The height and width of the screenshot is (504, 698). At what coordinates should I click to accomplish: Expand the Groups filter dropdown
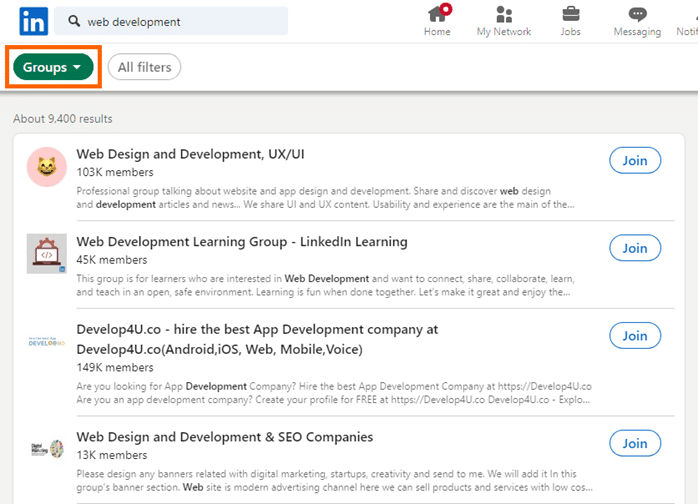coord(52,68)
